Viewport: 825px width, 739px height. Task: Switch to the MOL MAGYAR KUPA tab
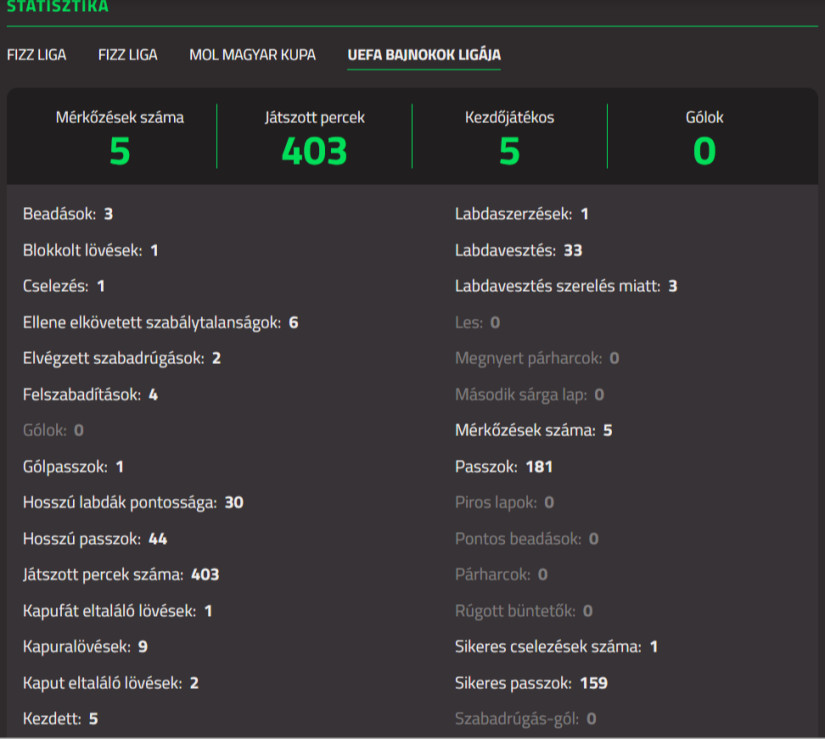[252, 54]
